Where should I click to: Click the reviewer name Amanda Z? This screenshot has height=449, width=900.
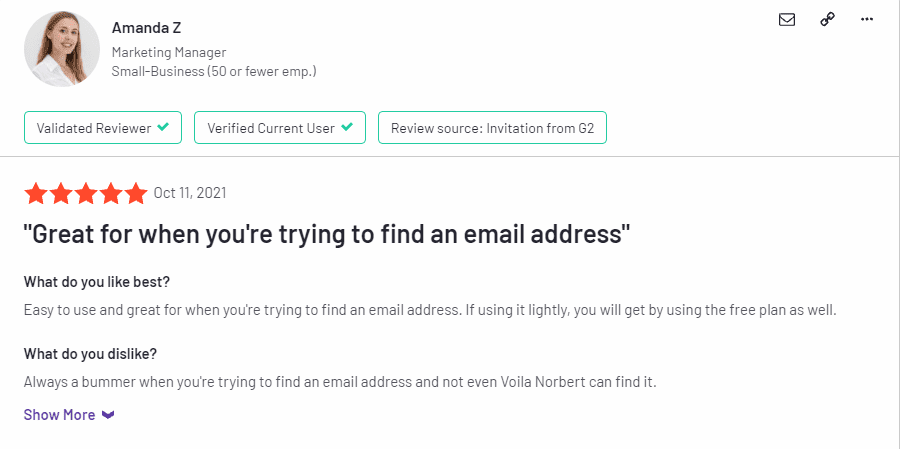coord(146,28)
